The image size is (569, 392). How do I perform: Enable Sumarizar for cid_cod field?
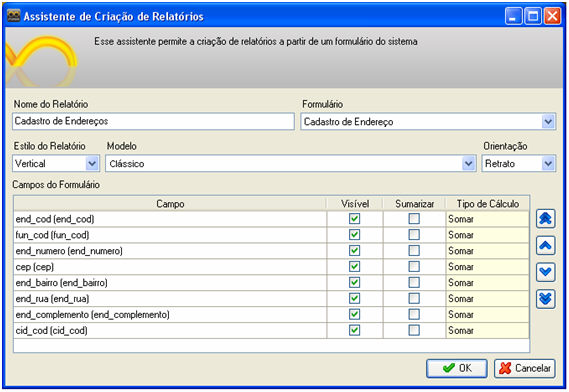414,330
